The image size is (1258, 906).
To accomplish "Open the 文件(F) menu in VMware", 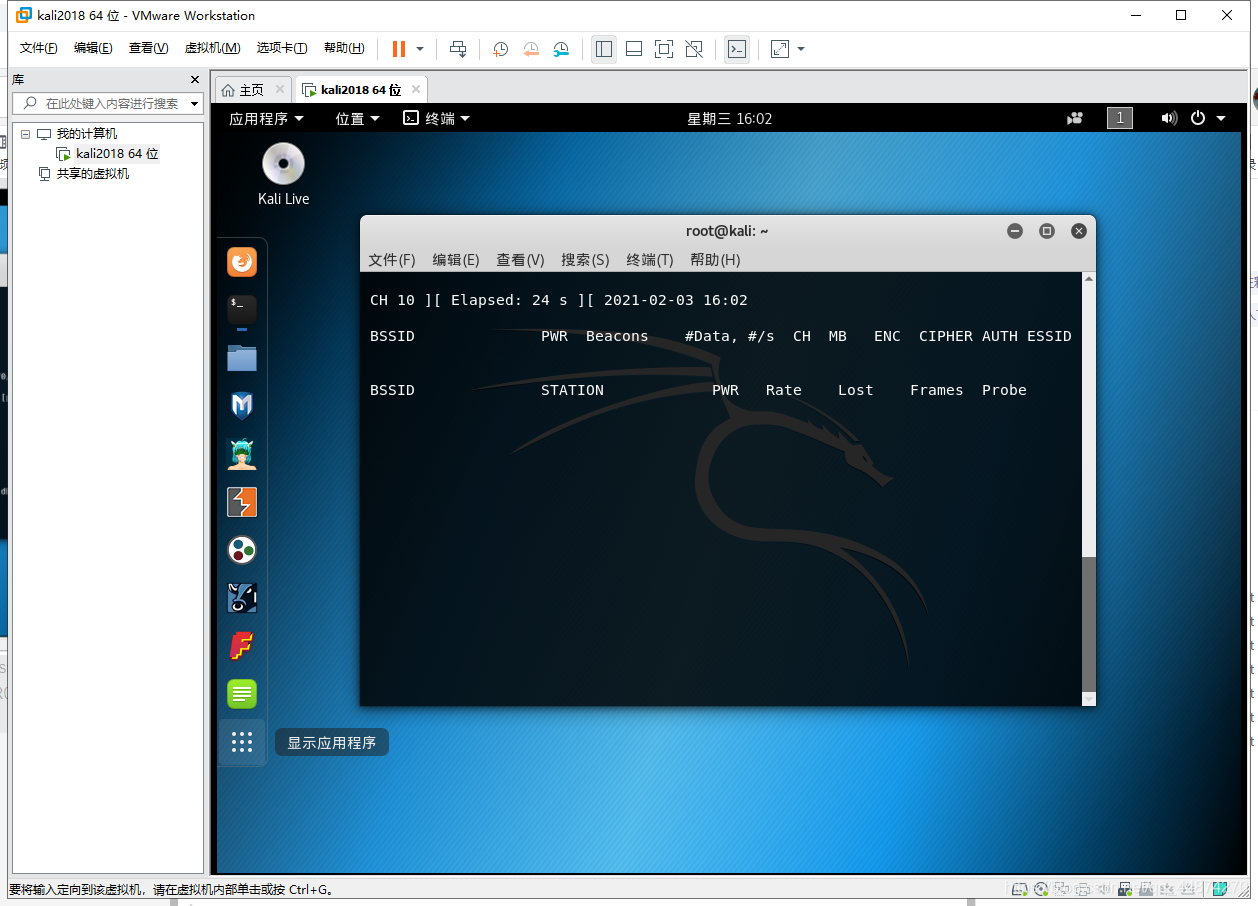I will [39, 48].
